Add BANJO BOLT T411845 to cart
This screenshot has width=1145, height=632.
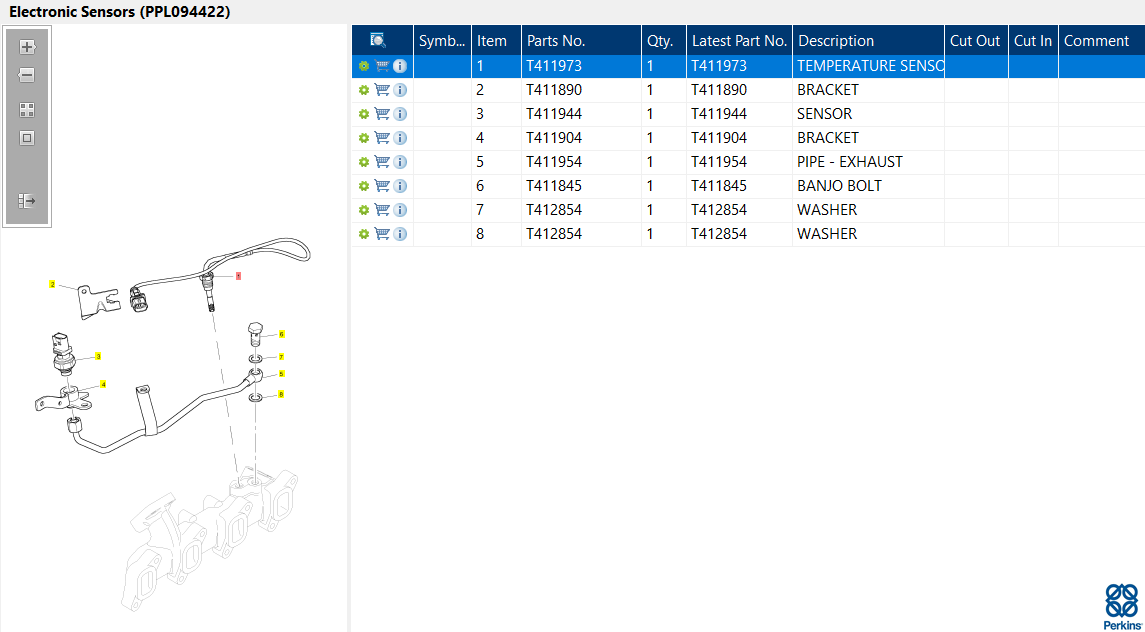[382, 186]
